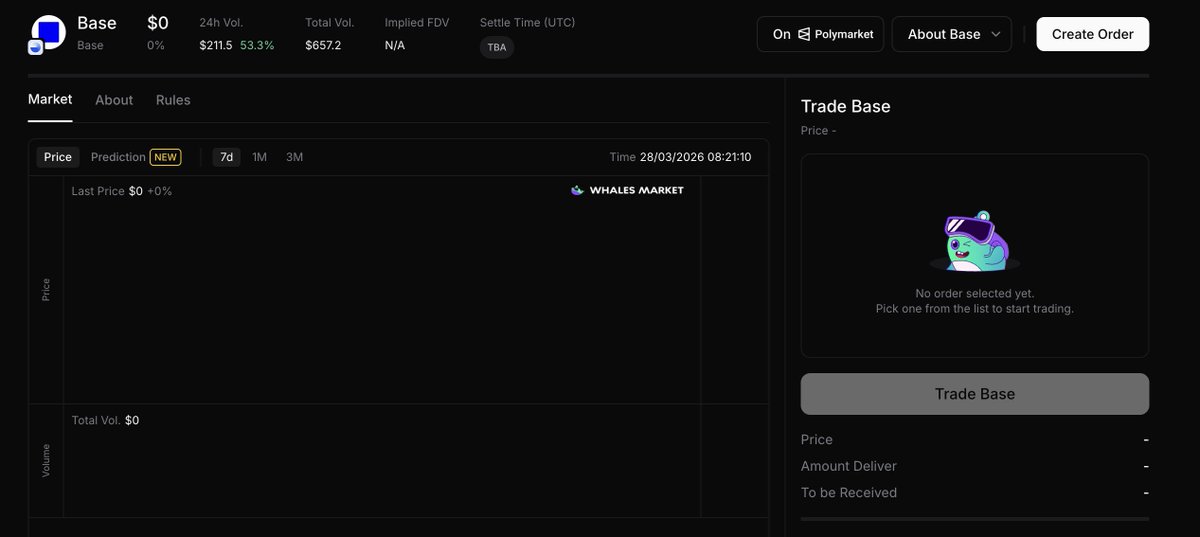Switch to the About tab
Viewport: 1200px width, 537px height.
pyautogui.click(x=114, y=100)
